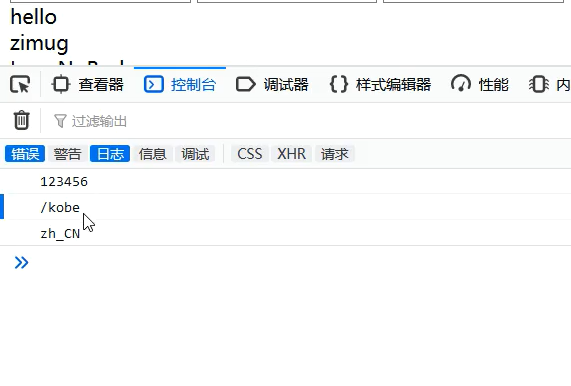Clear console with trash icon
The image size is (571, 386).
coord(21,120)
